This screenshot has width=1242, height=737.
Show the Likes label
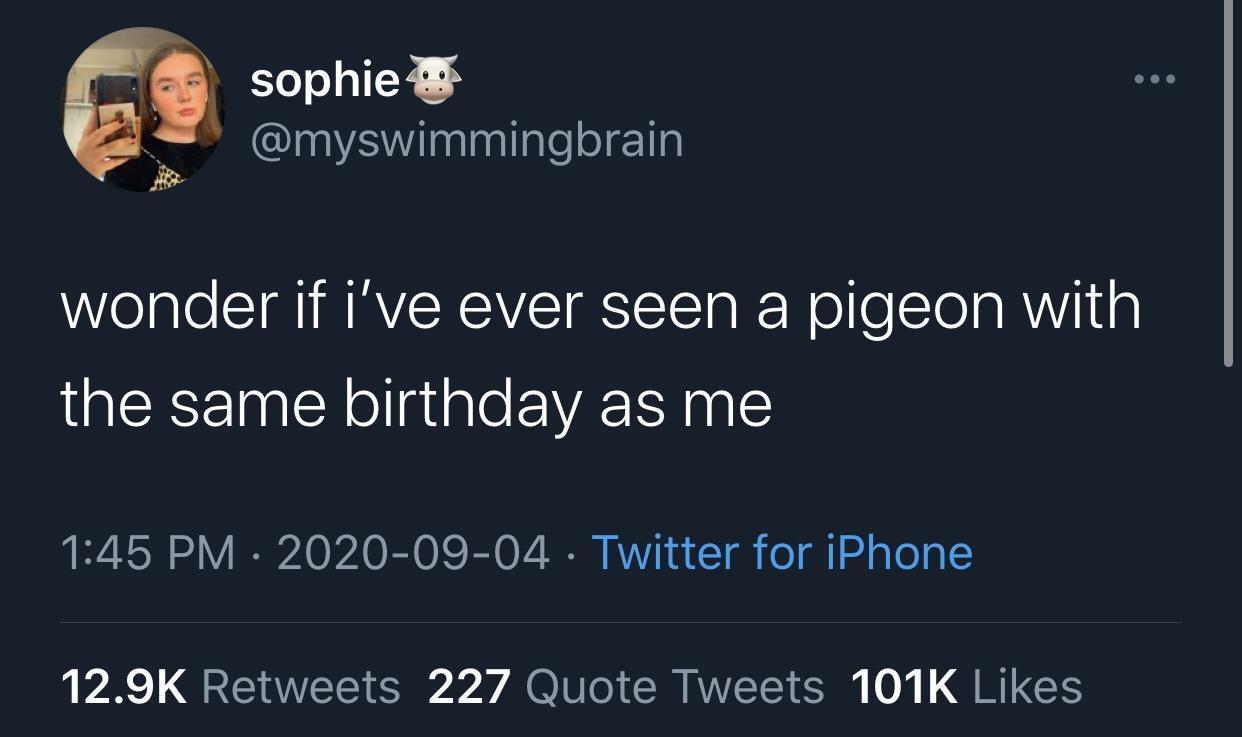[1027, 687]
